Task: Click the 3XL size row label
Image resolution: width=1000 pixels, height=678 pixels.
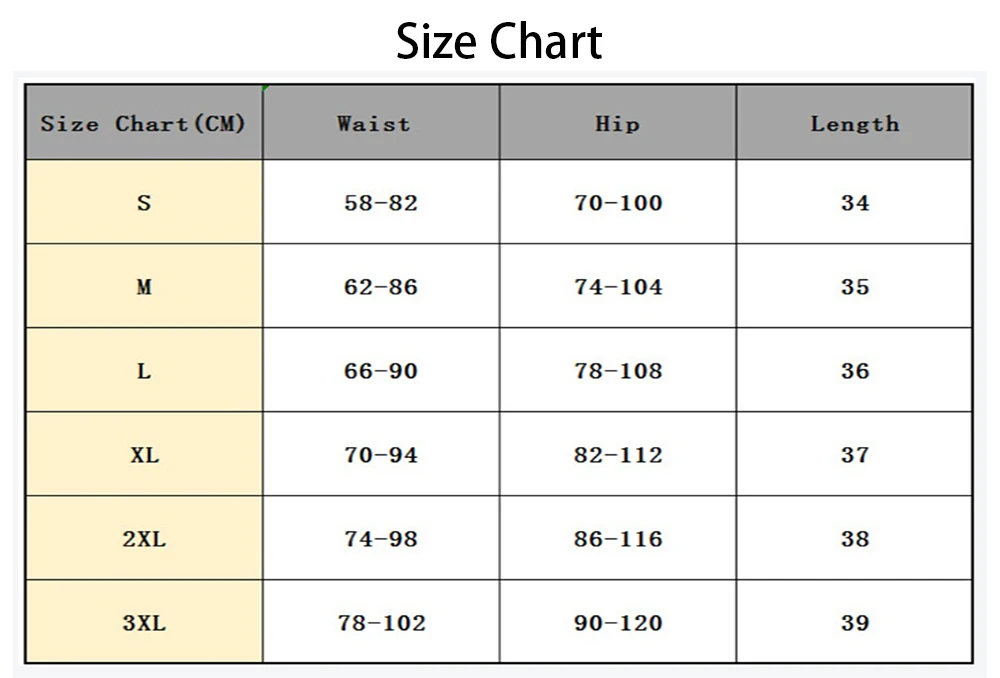Action: 143,621
